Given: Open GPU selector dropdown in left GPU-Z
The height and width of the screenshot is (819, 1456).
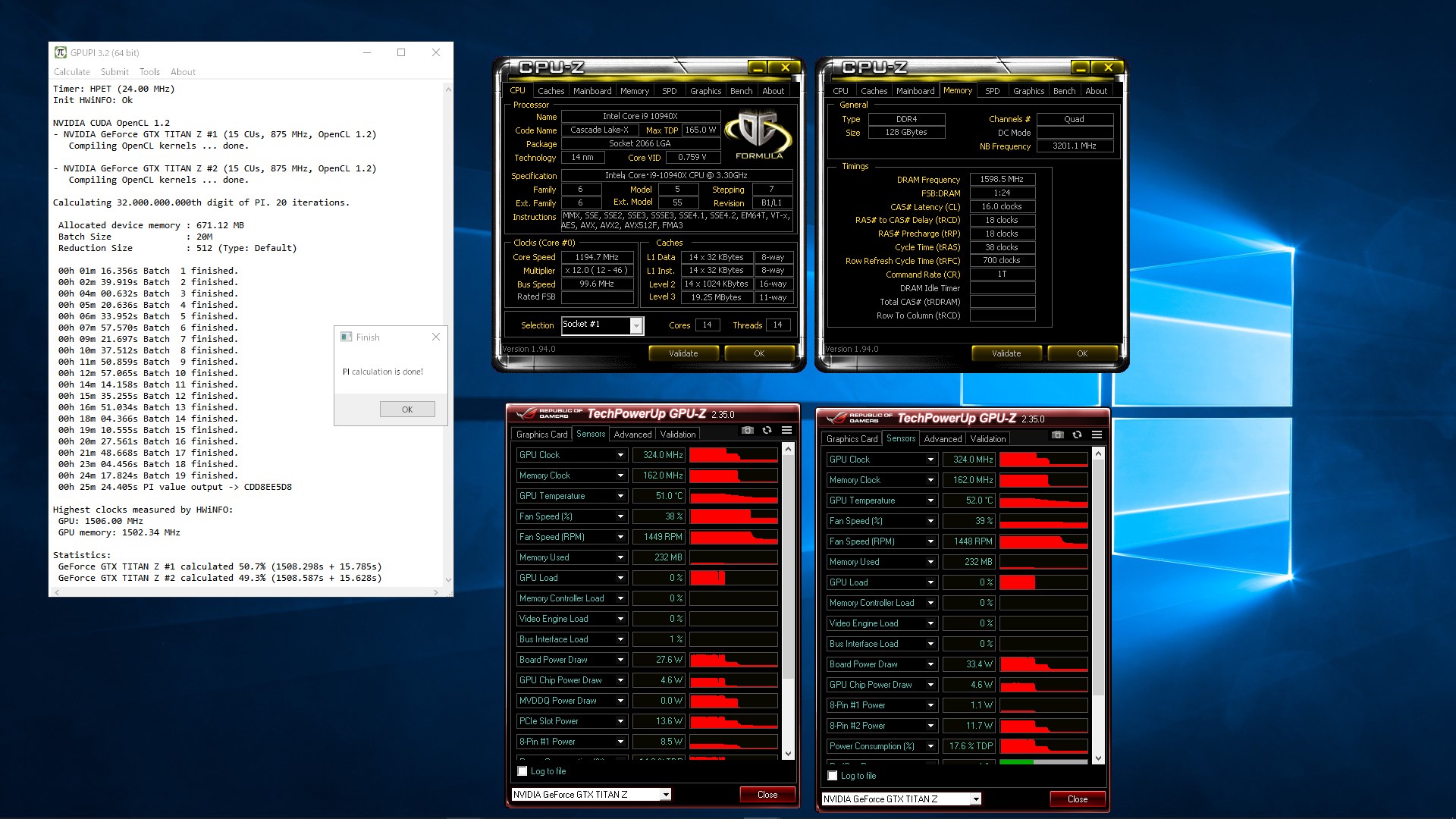Looking at the screenshot, I should click(x=665, y=795).
